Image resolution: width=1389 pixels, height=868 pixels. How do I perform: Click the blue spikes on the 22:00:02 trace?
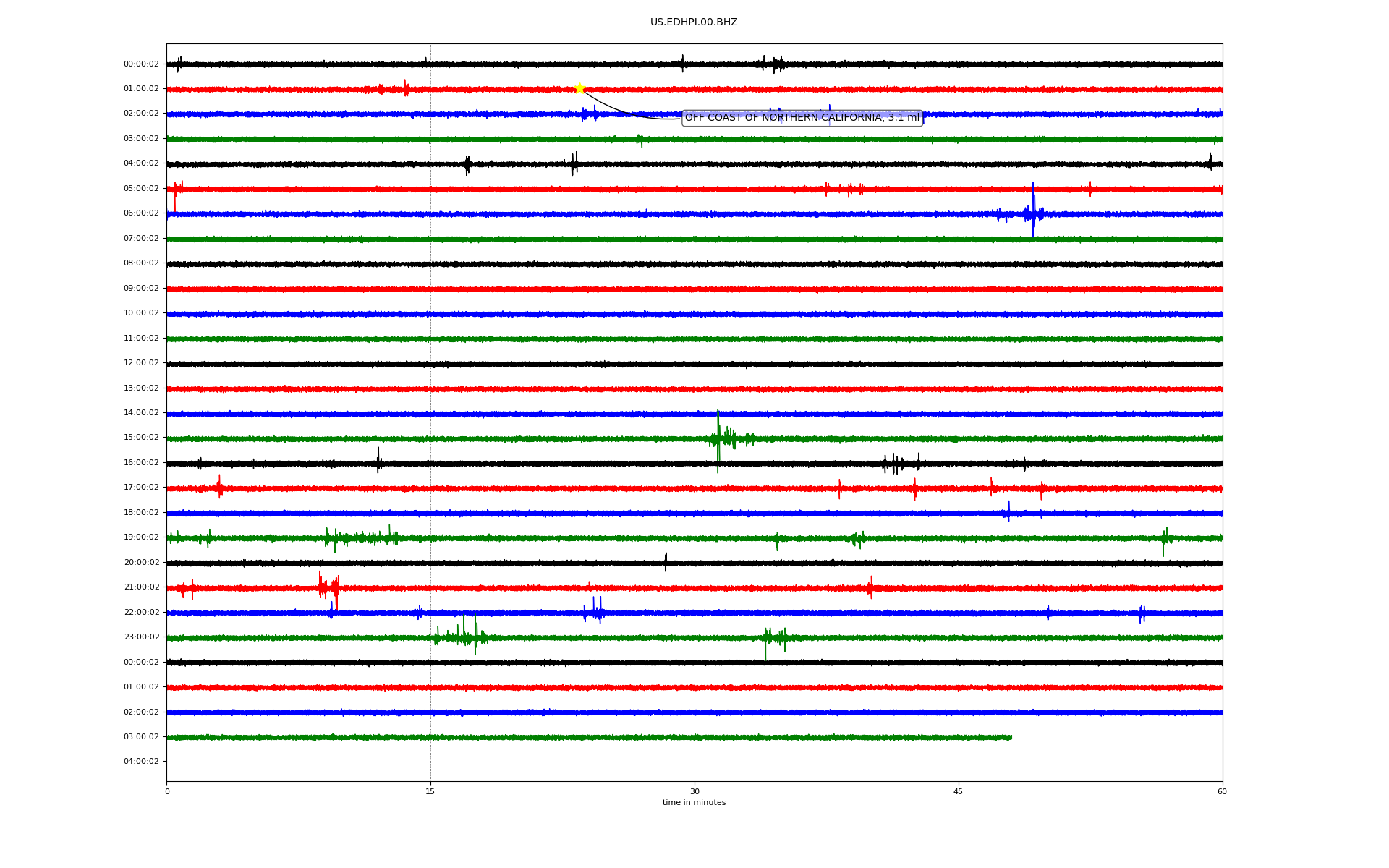[x=595, y=611]
